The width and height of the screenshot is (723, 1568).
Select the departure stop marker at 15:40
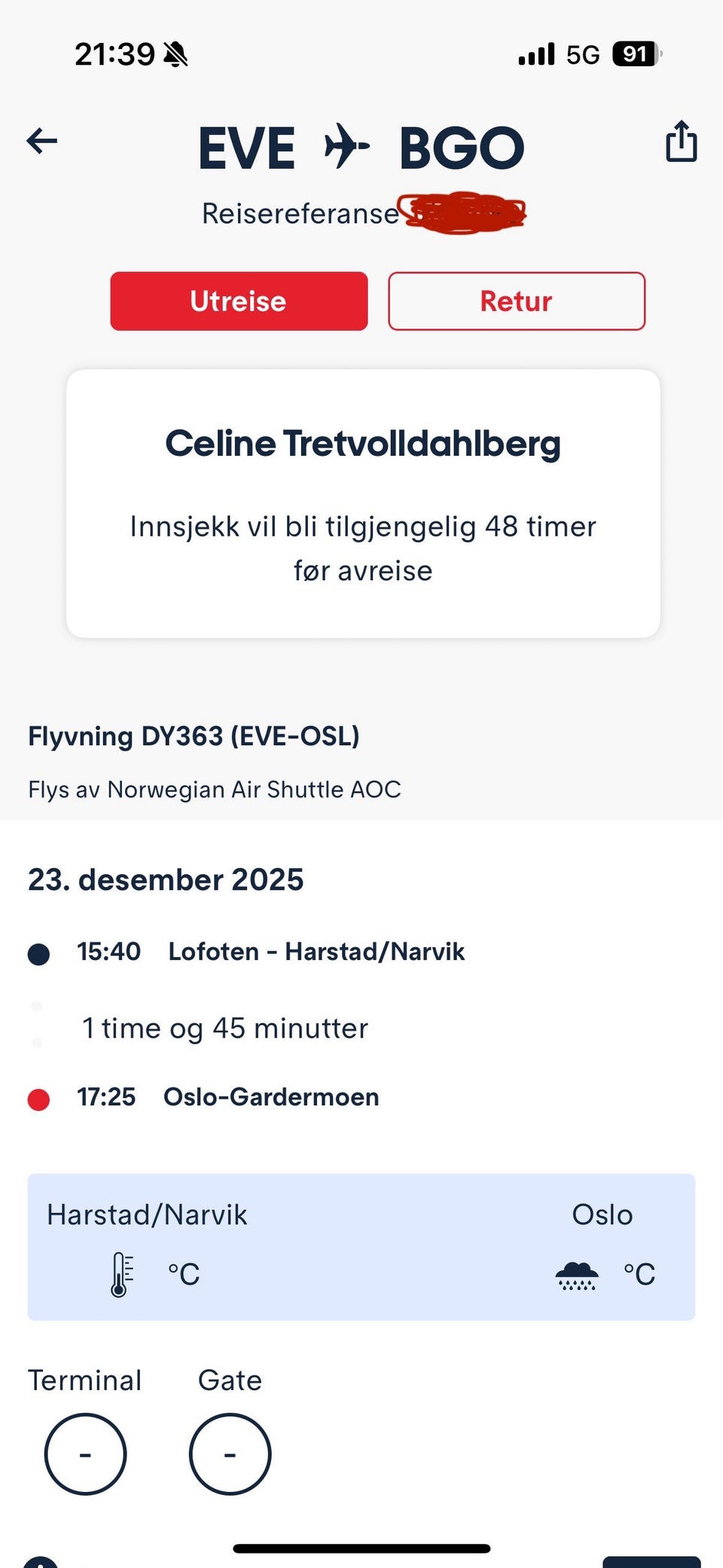tap(39, 952)
